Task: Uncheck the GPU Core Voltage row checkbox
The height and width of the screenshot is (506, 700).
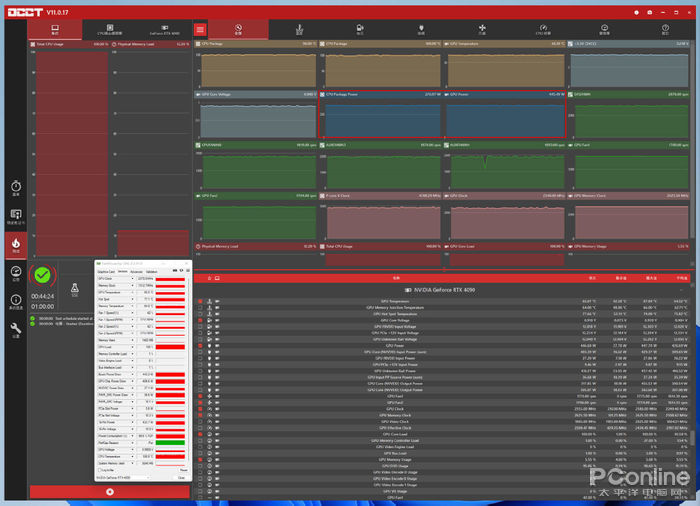Action: pos(200,320)
